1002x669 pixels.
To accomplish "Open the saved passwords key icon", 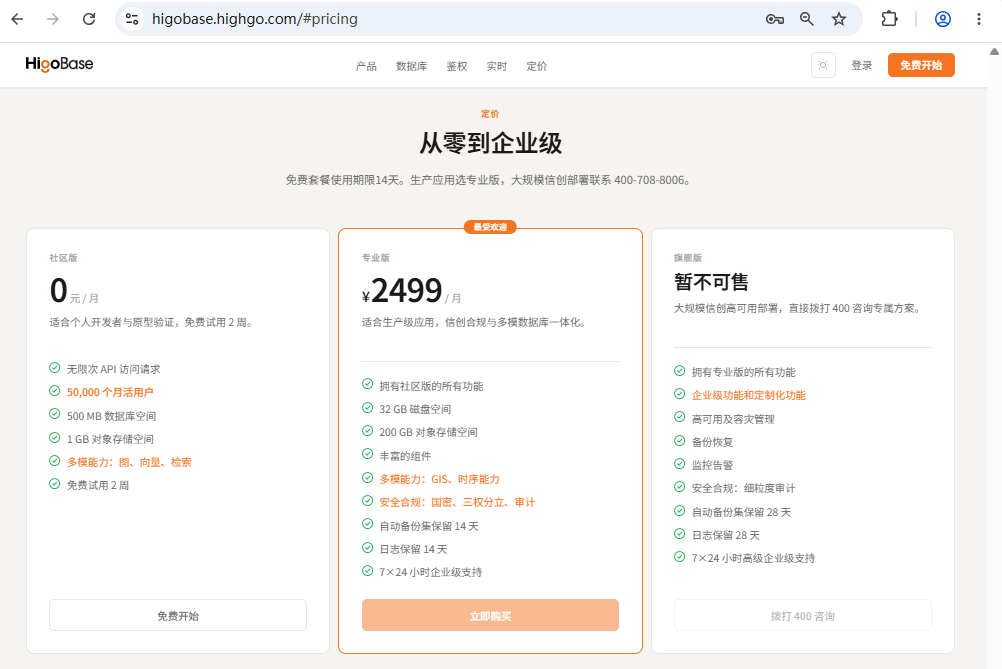I will pyautogui.click(x=775, y=19).
